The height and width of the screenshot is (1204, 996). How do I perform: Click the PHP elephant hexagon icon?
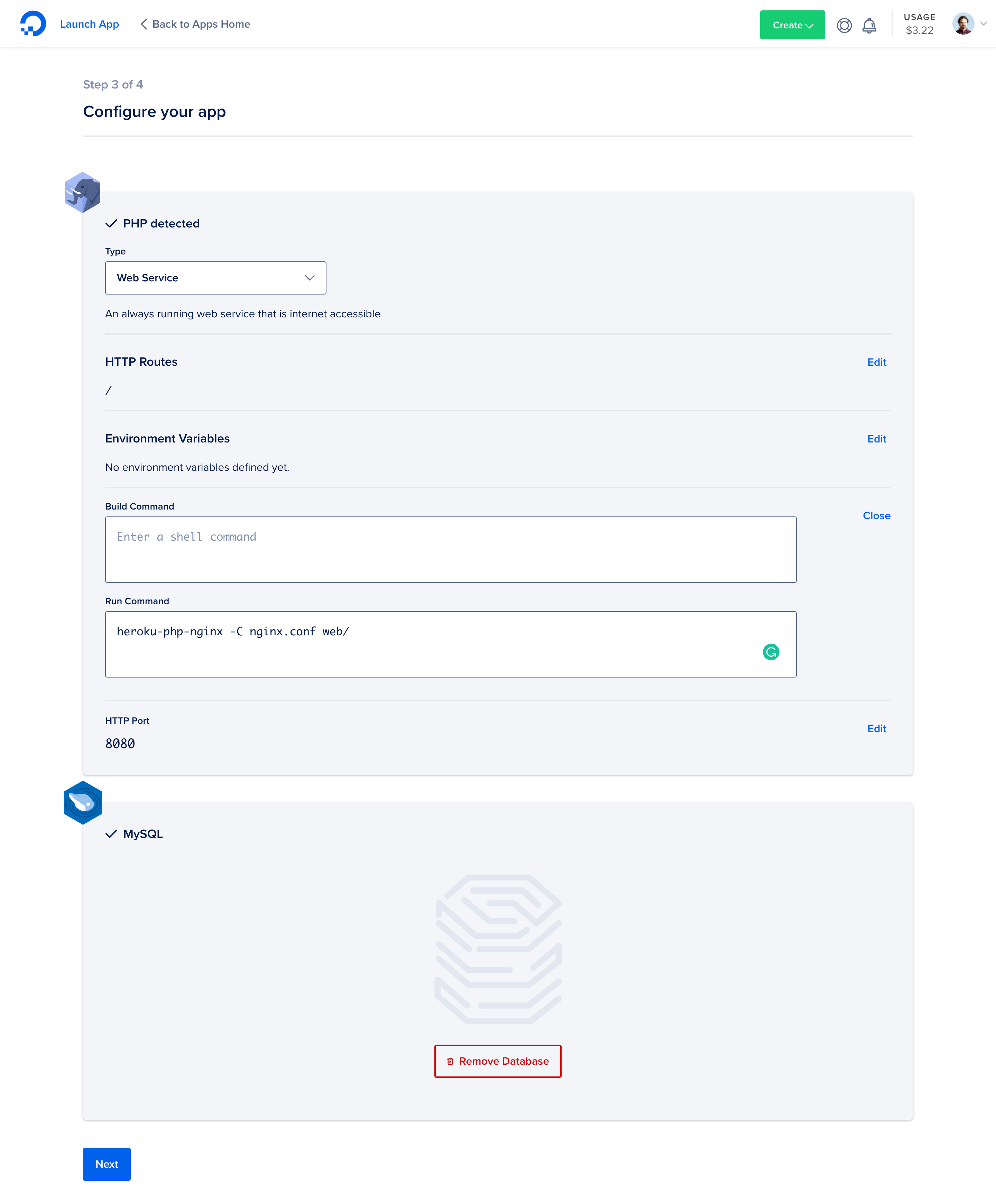click(x=83, y=193)
